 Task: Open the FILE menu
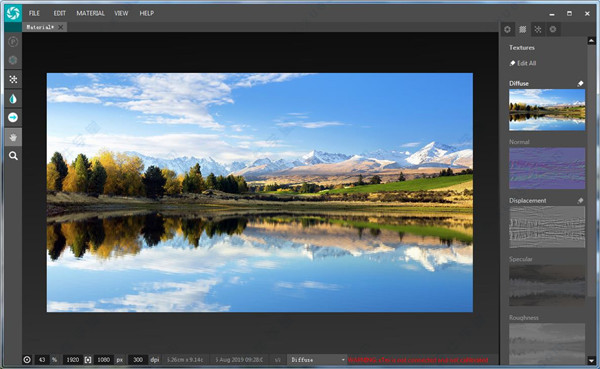tap(34, 13)
